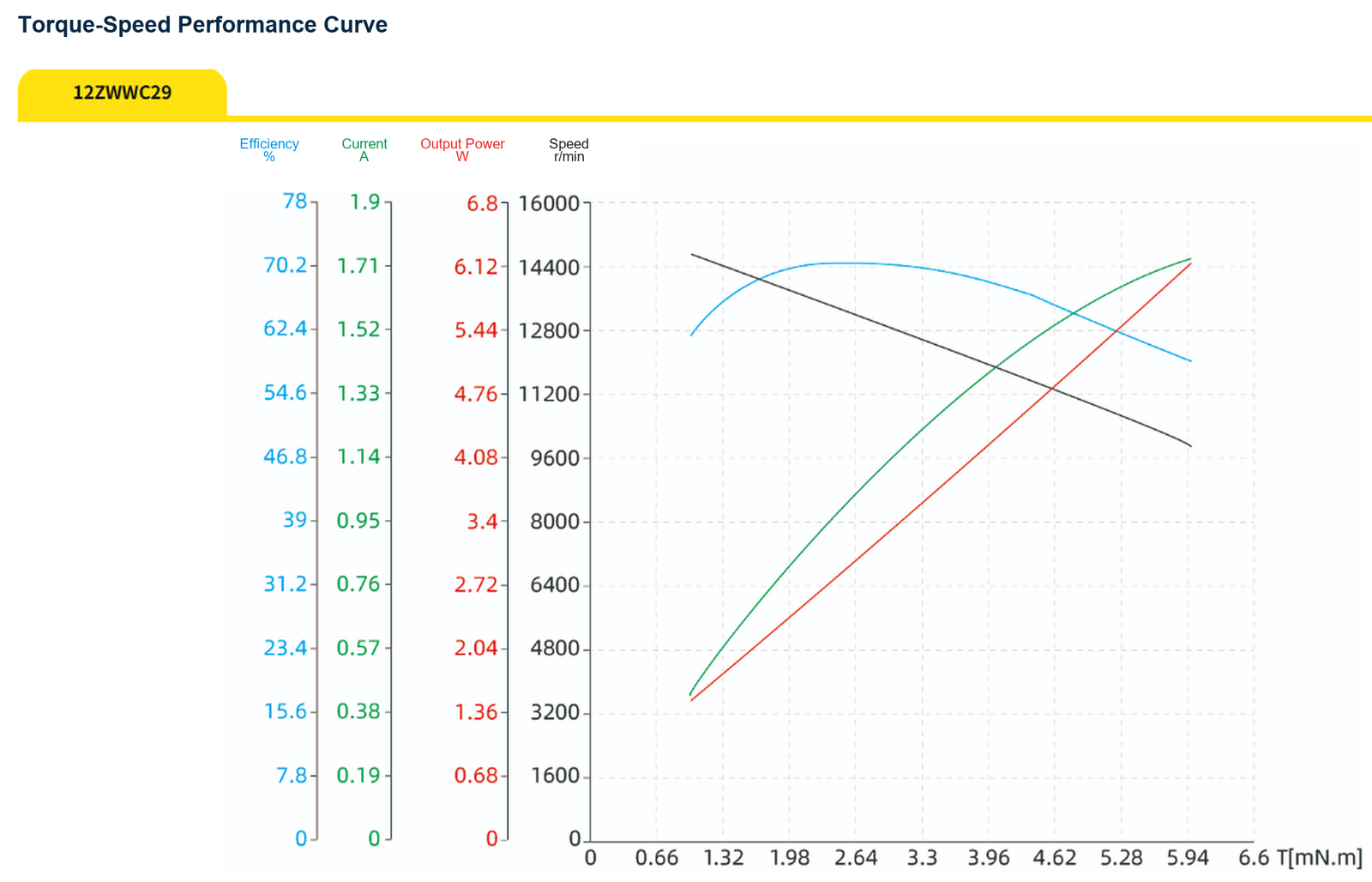Image resolution: width=1372 pixels, height=882 pixels.
Task: Click output power axis value 1.36
Action: [x=476, y=712]
